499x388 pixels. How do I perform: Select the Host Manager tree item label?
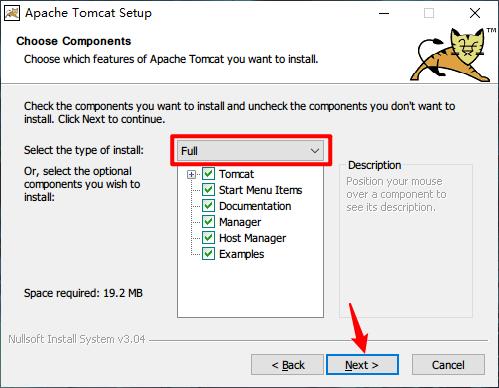point(252,238)
